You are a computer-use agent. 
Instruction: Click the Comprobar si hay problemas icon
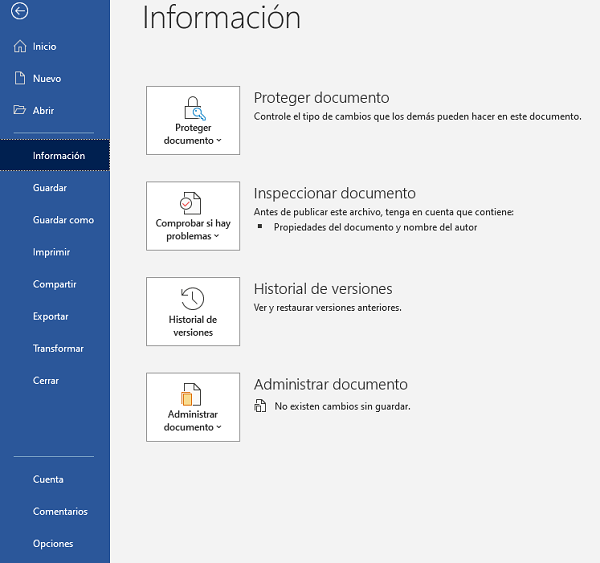(192, 202)
